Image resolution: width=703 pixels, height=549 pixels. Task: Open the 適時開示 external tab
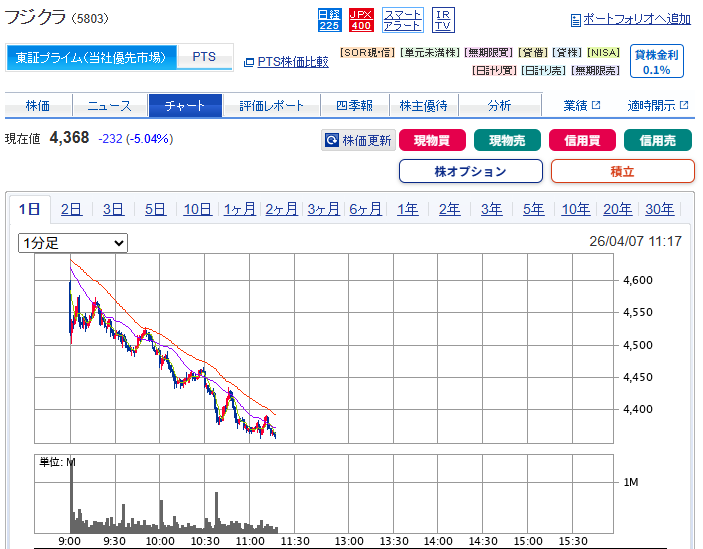[658, 106]
